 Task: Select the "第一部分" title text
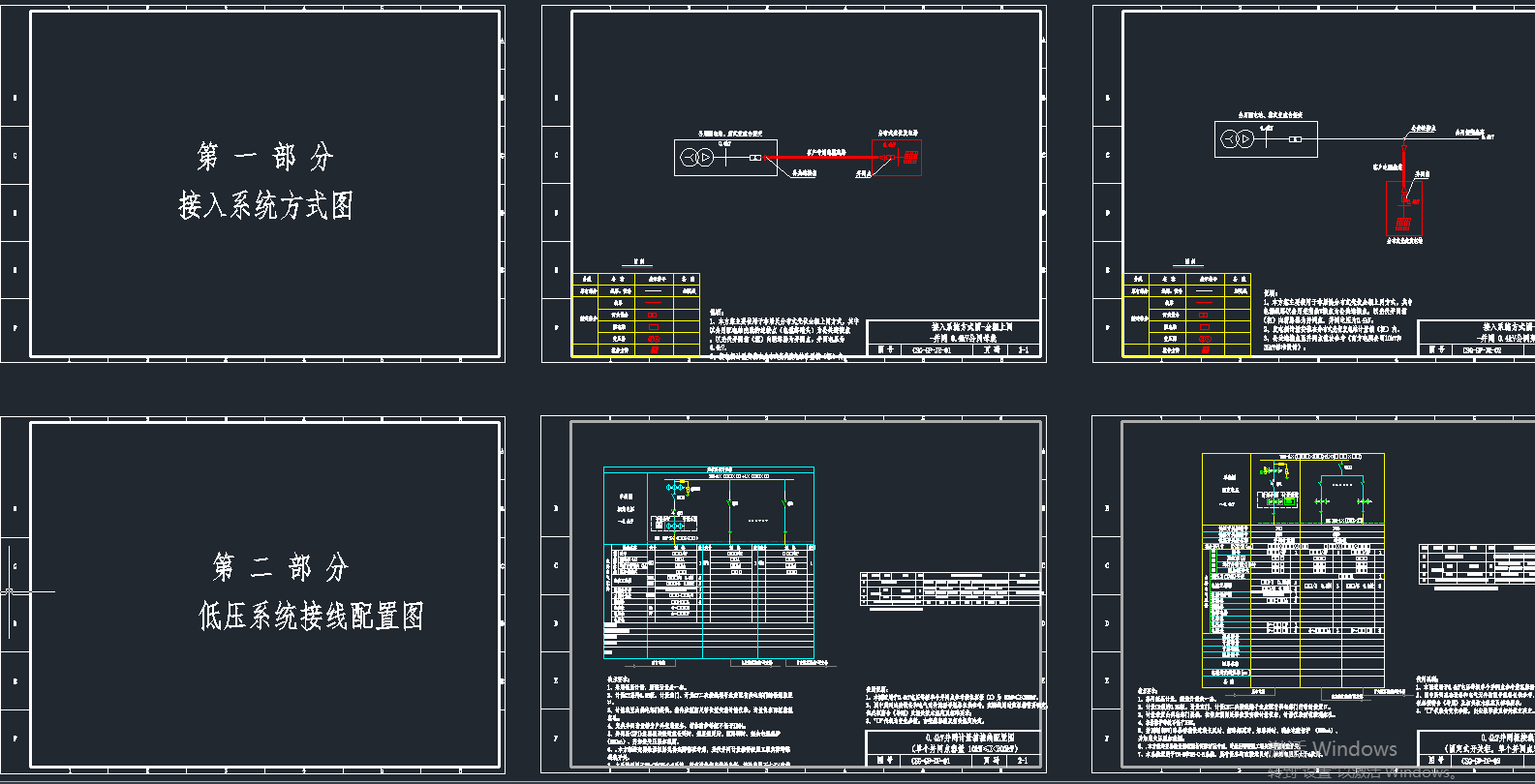(265, 156)
